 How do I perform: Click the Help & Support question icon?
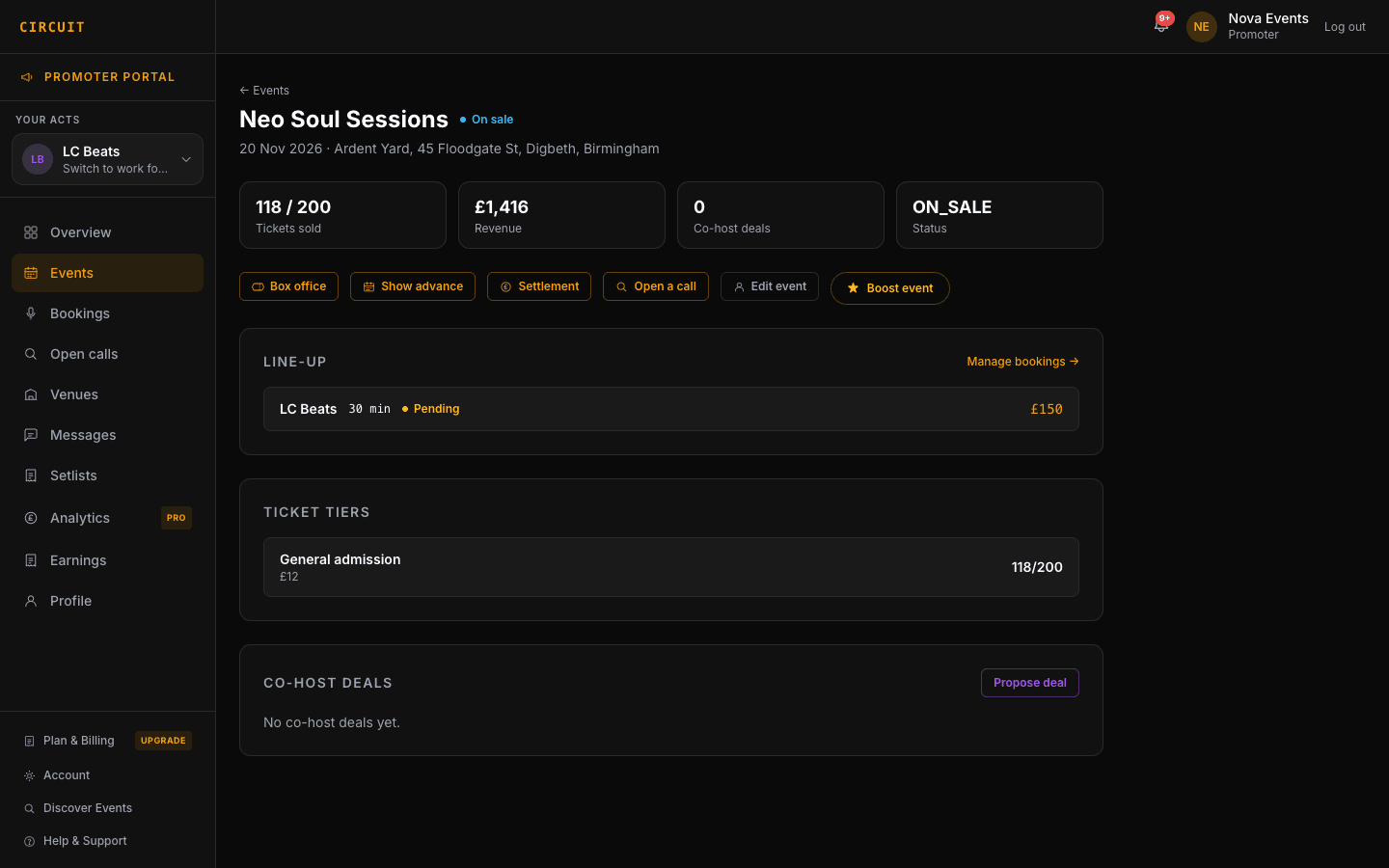pyautogui.click(x=29, y=841)
